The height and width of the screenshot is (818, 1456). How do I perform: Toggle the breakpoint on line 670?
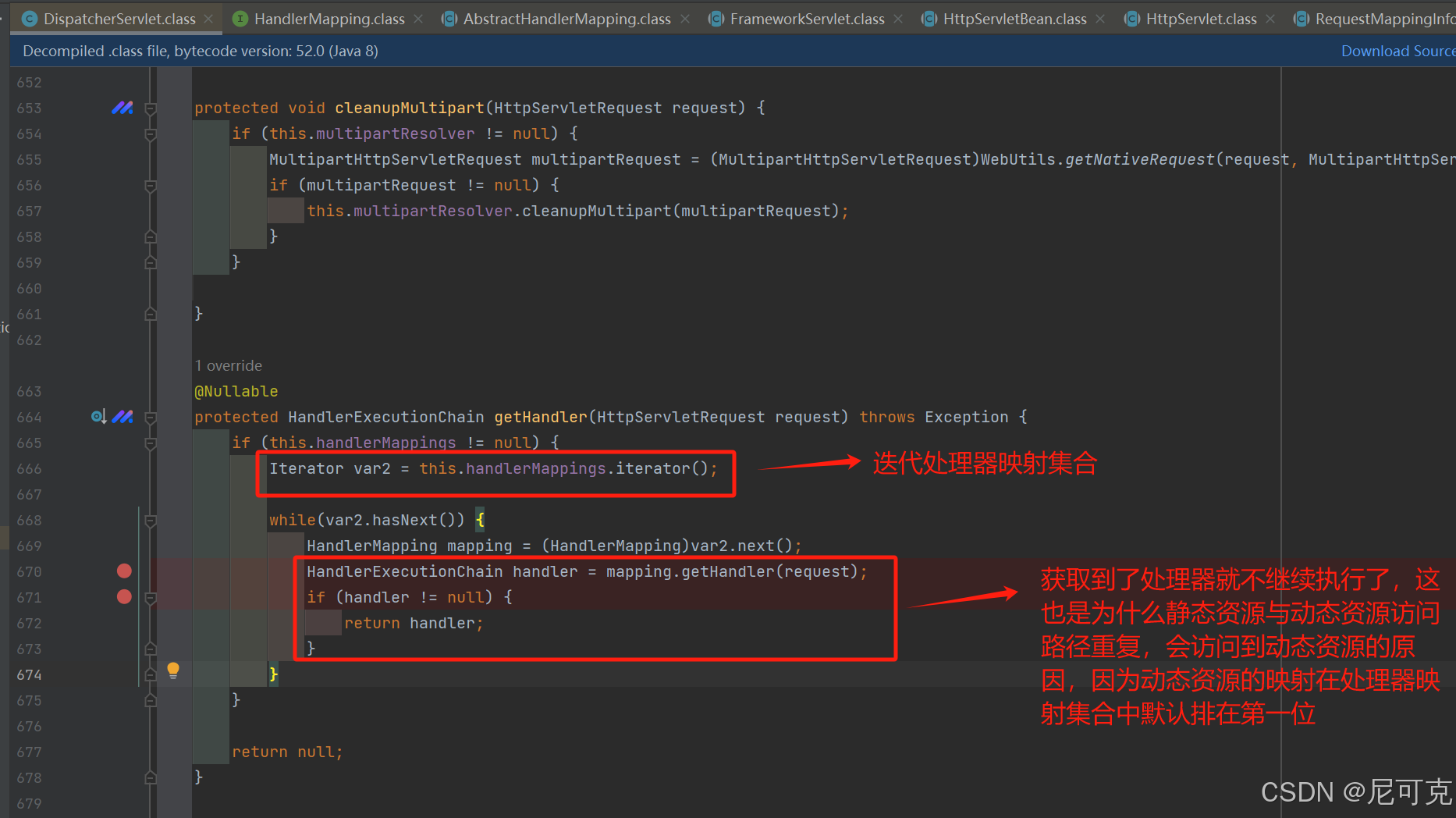point(124,571)
